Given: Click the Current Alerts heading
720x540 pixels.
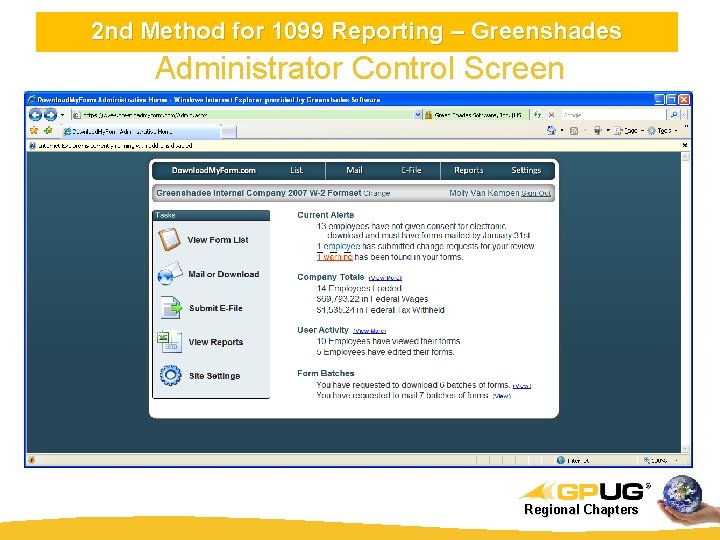Looking at the screenshot, I should pos(326,215).
